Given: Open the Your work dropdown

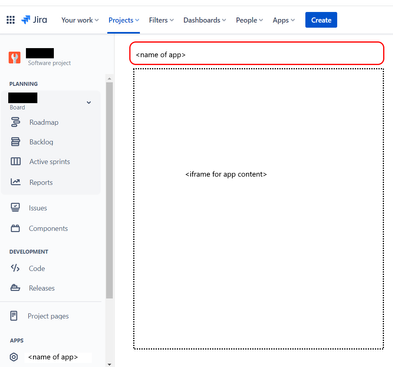Looking at the screenshot, I should point(80,20).
